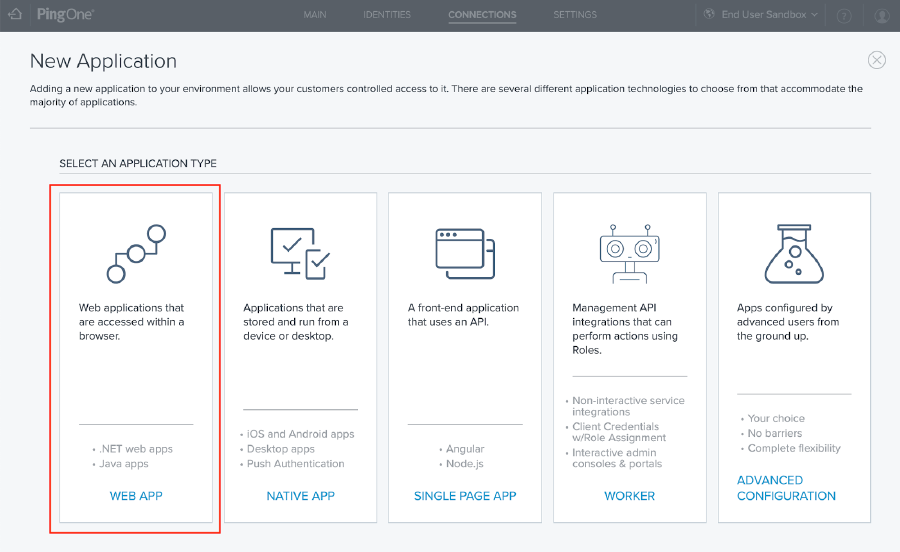Click the Single Page App browser icon
Image resolution: width=900 pixels, height=552 pixels.
pos(465,251)
